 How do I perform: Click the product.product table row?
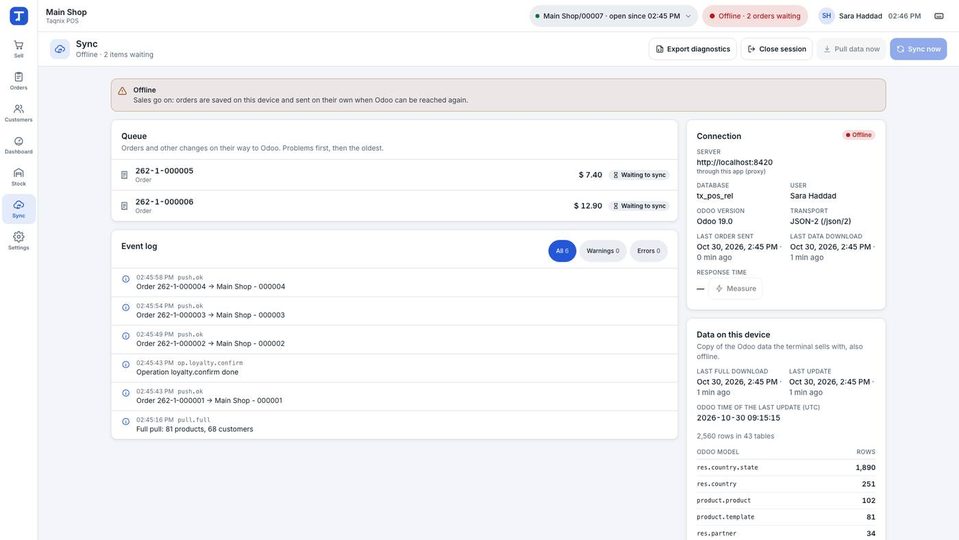(x=786, y=500)
